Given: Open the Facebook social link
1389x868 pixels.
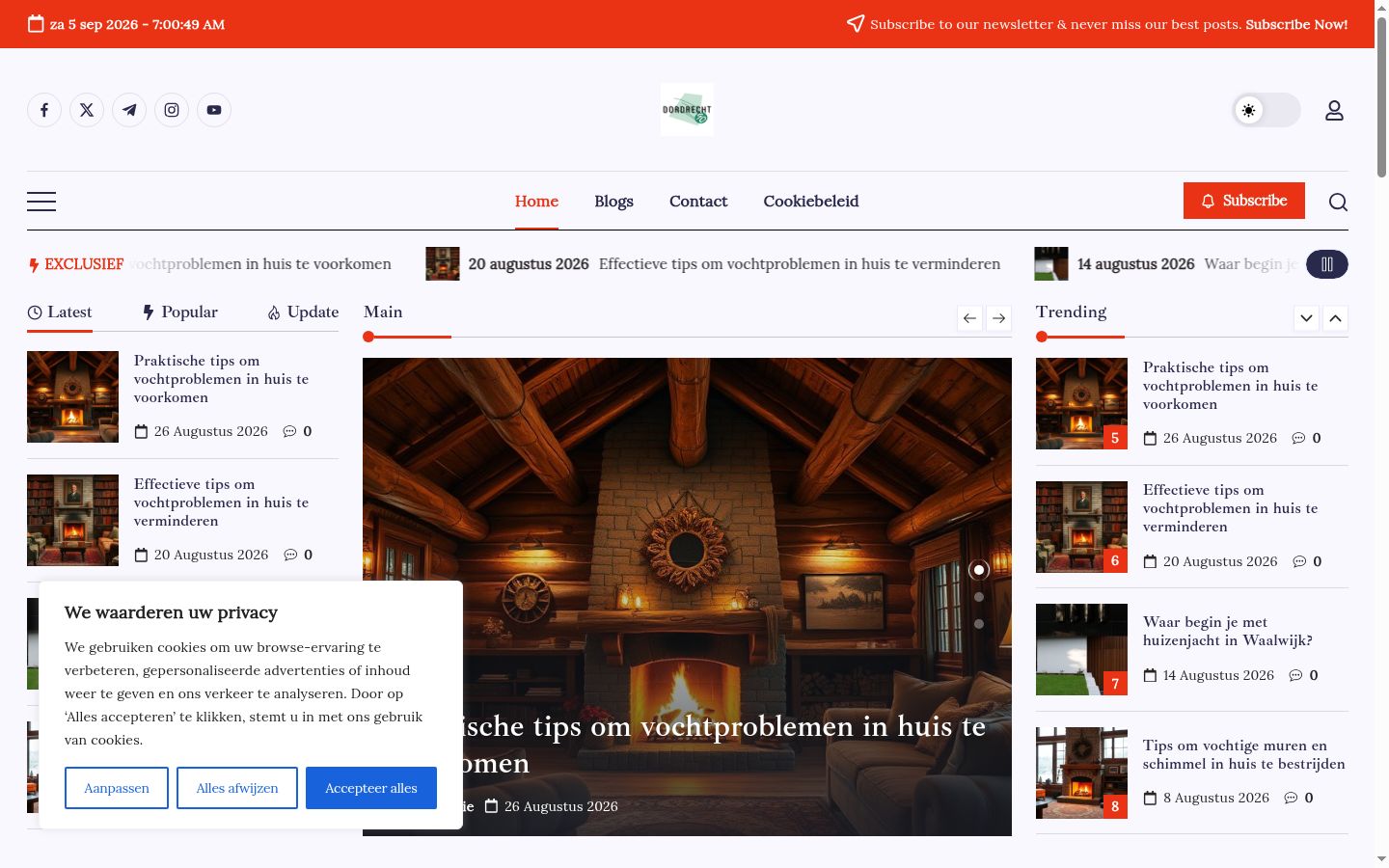Looking at the screenshot, I should [x=44, y=110].
